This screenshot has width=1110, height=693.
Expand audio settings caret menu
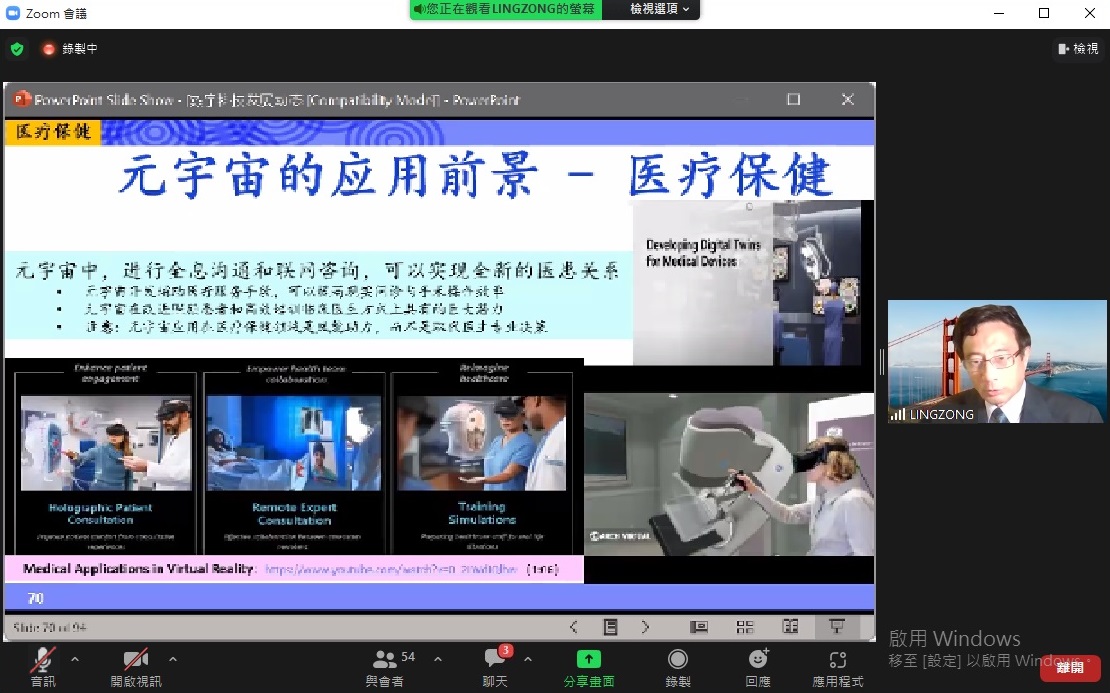[x=75, y=659]
